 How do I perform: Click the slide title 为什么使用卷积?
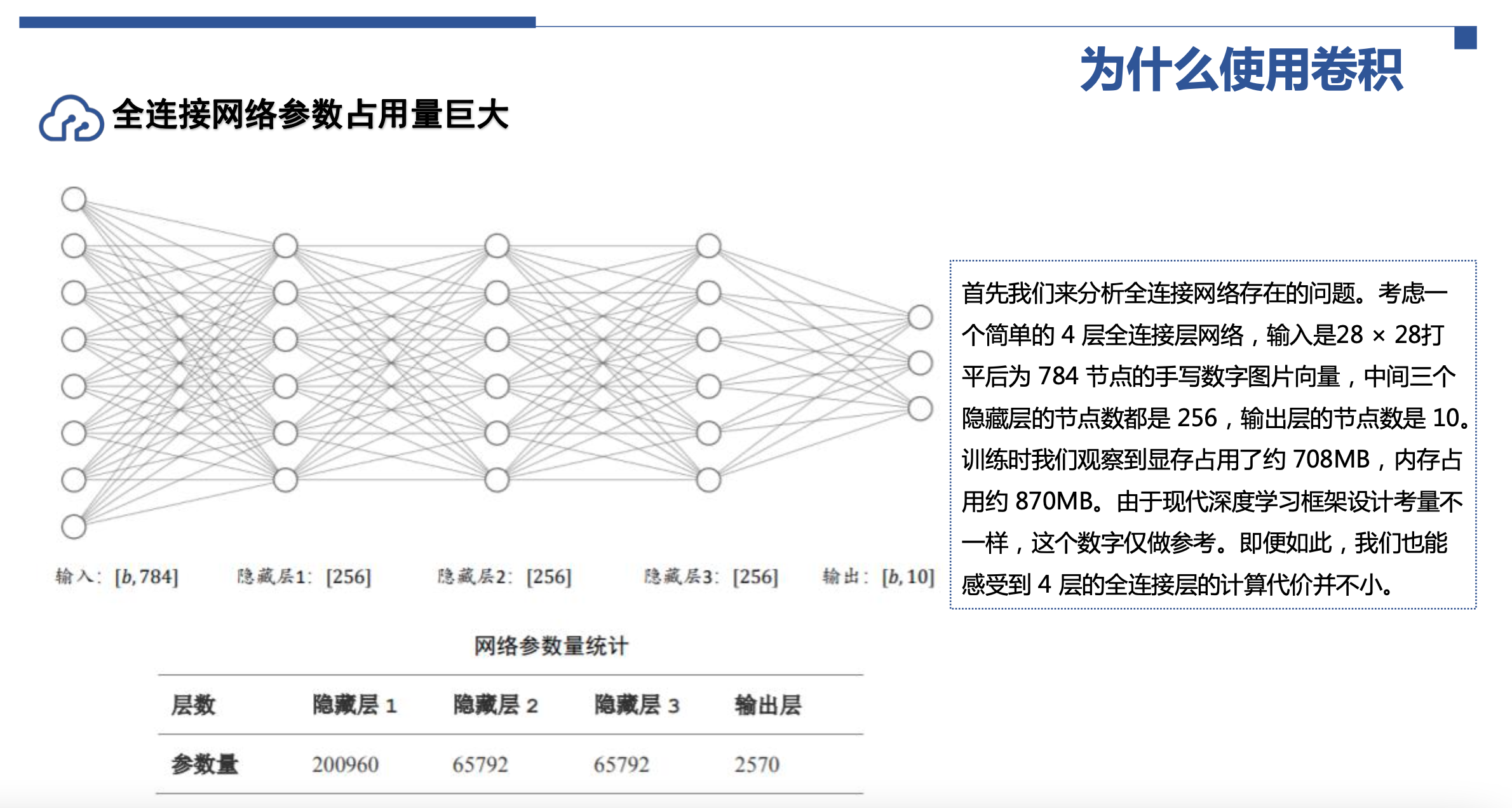1241,69
